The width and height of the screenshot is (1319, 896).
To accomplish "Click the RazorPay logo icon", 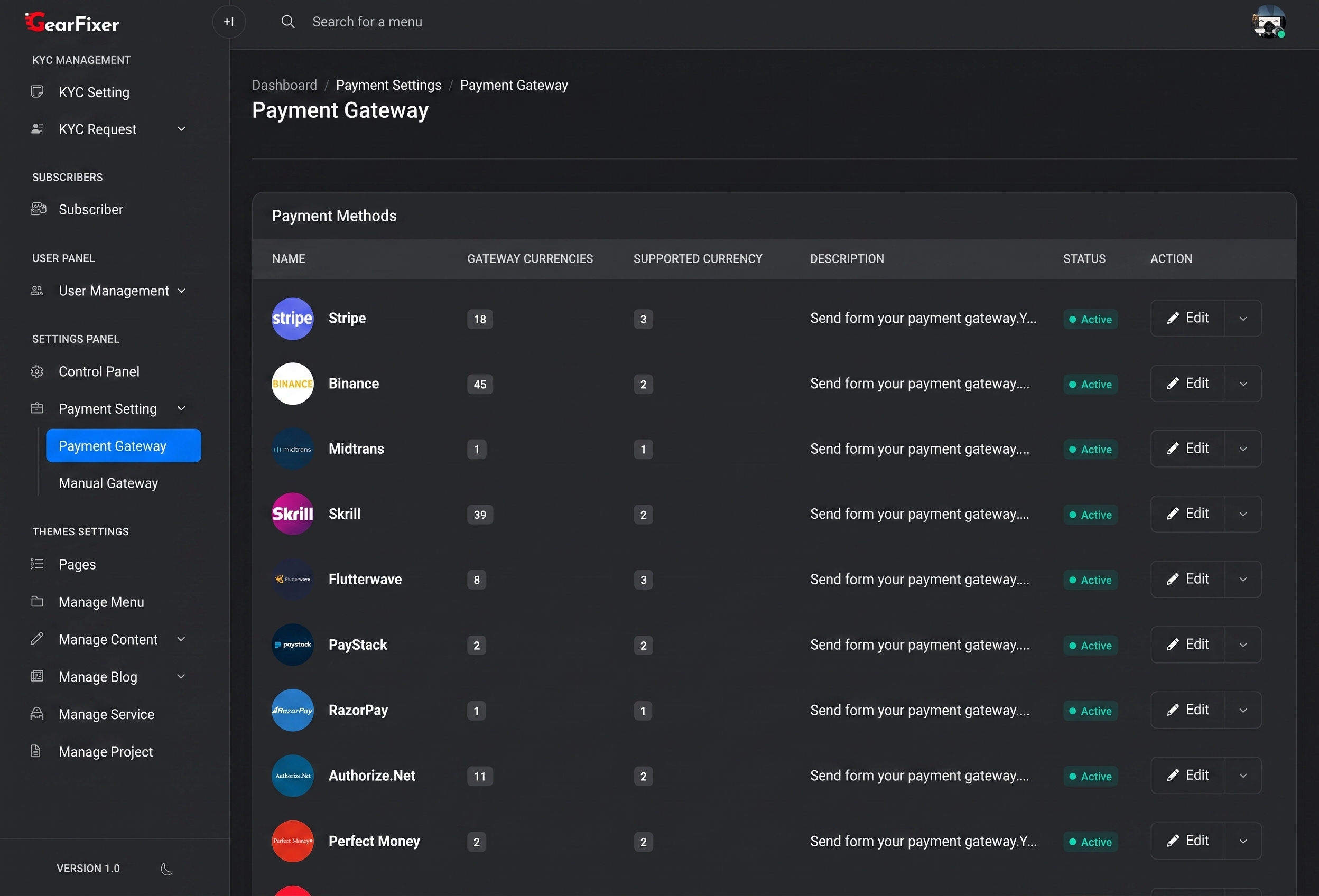I will [292, 711].
